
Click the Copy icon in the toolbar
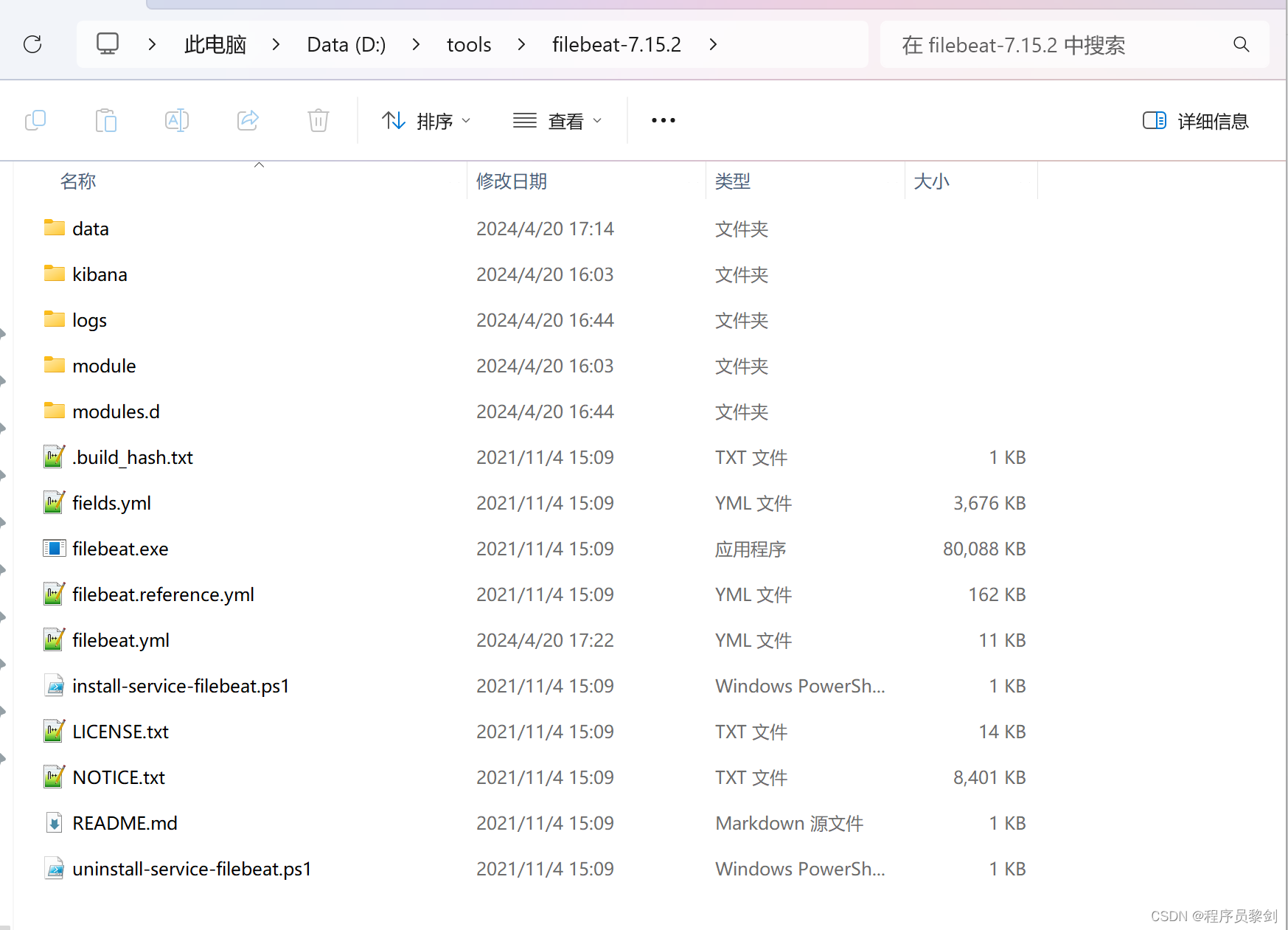(x=35, y=120)
